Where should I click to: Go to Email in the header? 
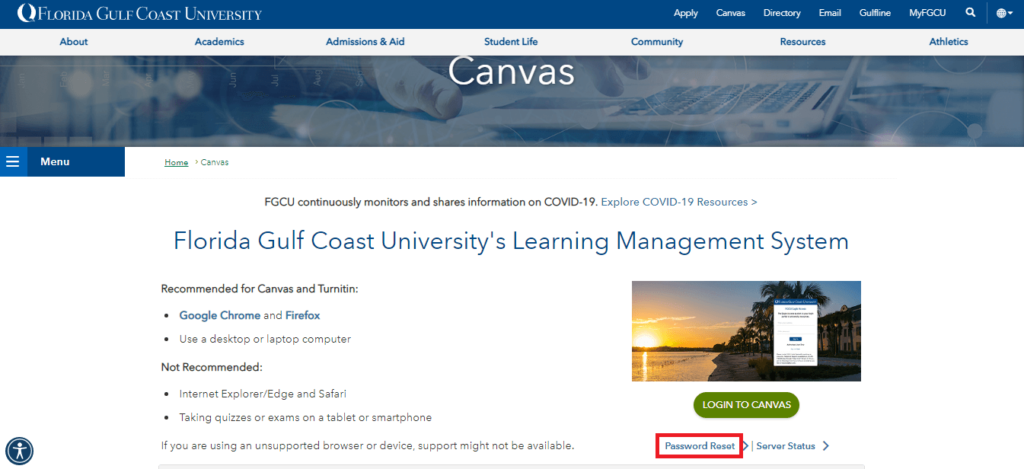829,13
